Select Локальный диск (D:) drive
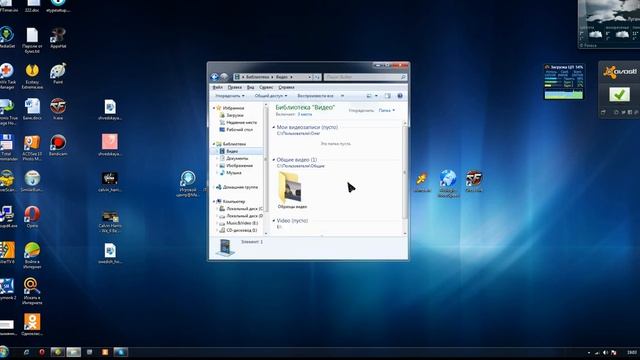Image resolution: width=640 pixels, height=360 pixels. point(241,216)
